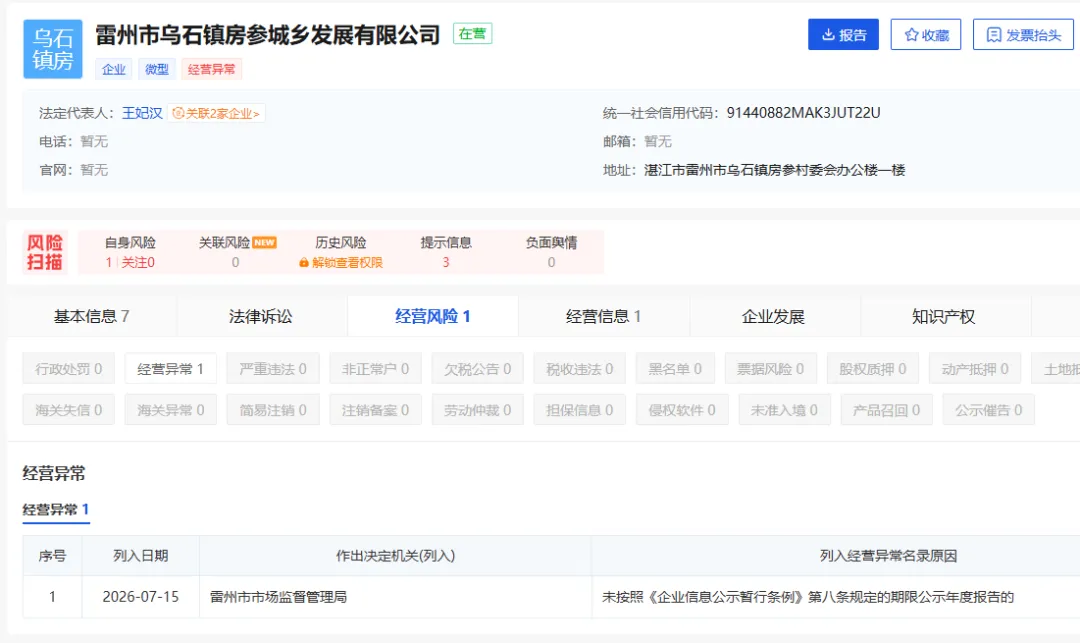Screen dimensions: 1080x643
Task: Go to the 知识产权 tab
Action: tap(944, 316)
